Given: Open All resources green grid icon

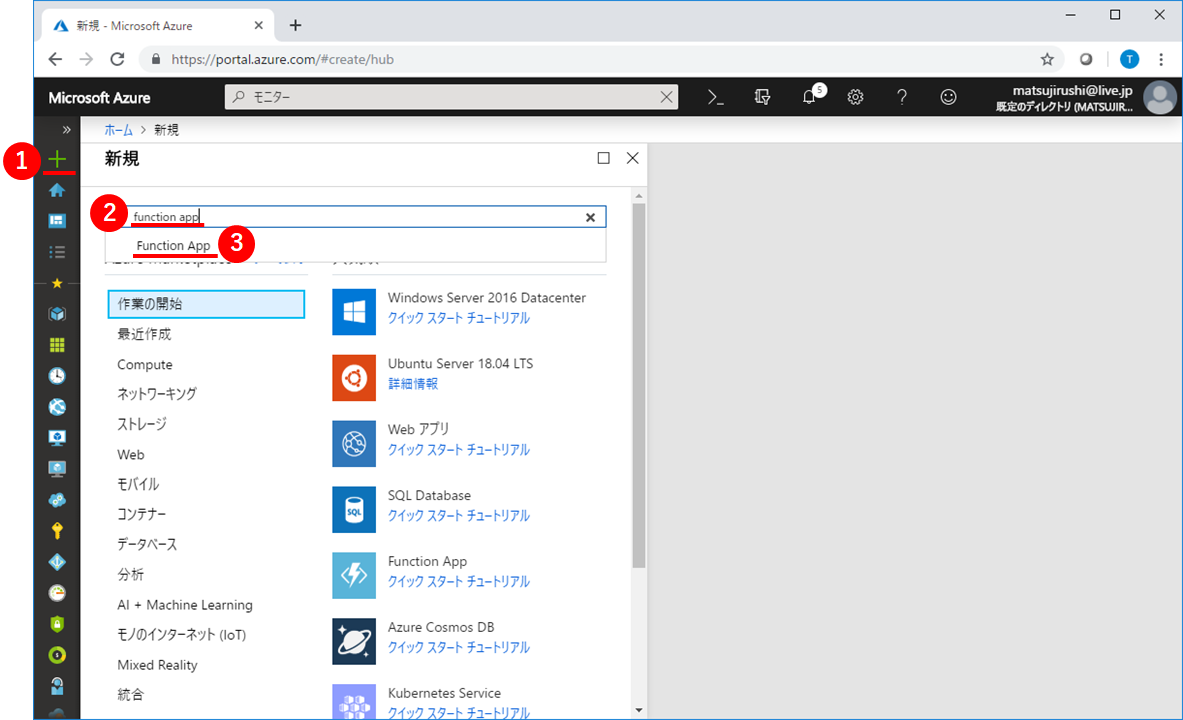Looking at the screenshot, I should [x=57, y=345].
